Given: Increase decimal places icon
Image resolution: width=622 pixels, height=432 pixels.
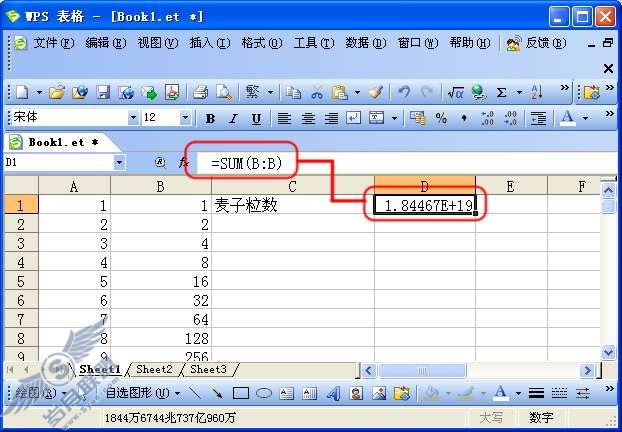Looking at the screenshot, I should 487,118.
